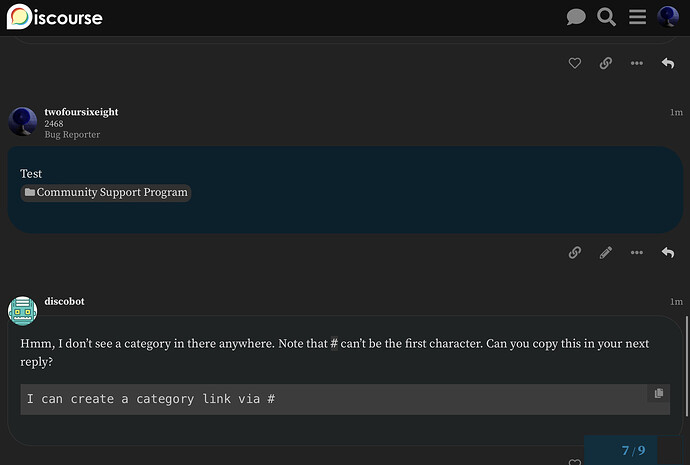690x465 pixels.
Task: Copy link to twofoursixeight's Test post
Action: [x=575, y=252]
